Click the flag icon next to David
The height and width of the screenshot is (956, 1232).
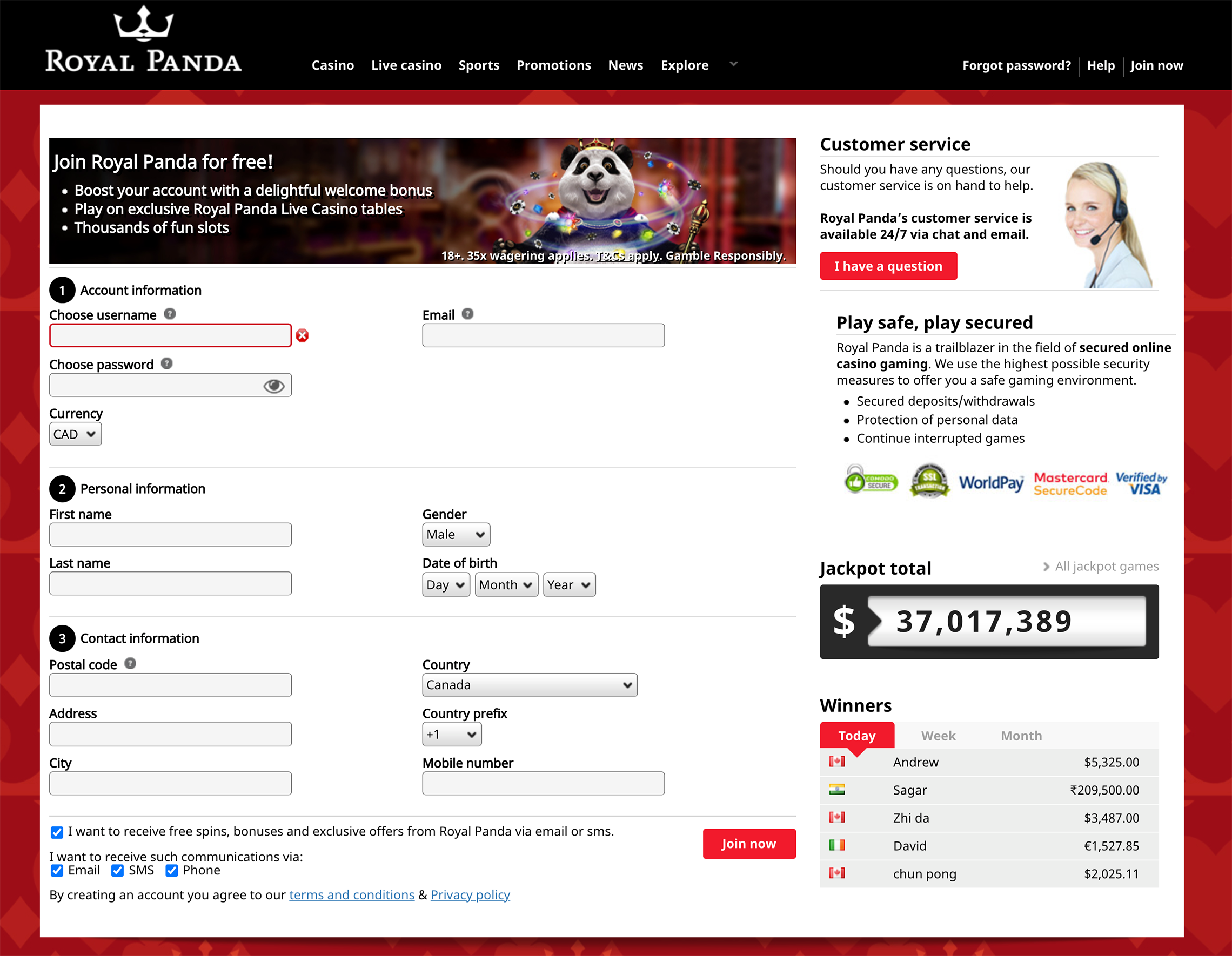pos(837,845)
